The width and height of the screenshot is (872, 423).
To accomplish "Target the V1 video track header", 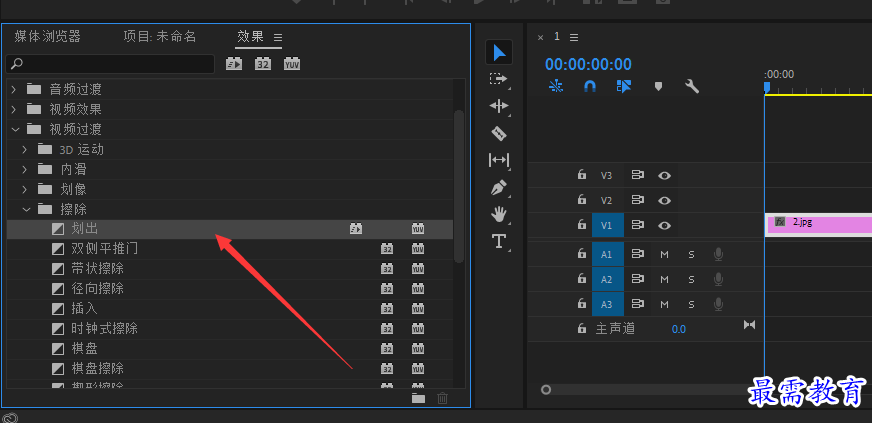I will pyautogui.click(x=608, y=225).
